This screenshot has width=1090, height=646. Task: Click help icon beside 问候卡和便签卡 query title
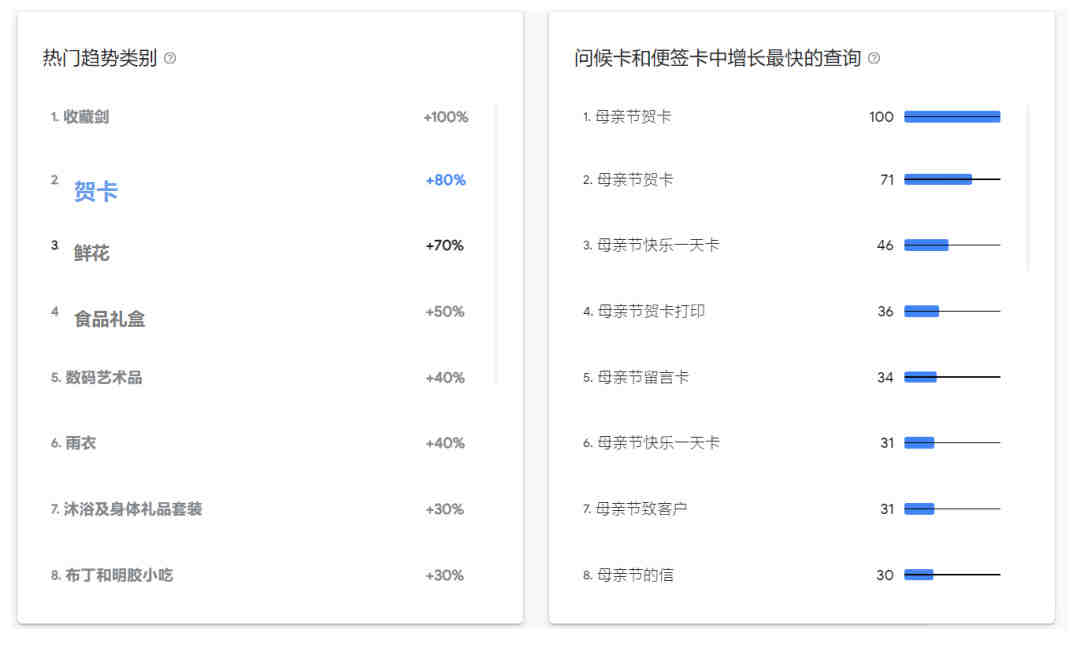point(874,58)
